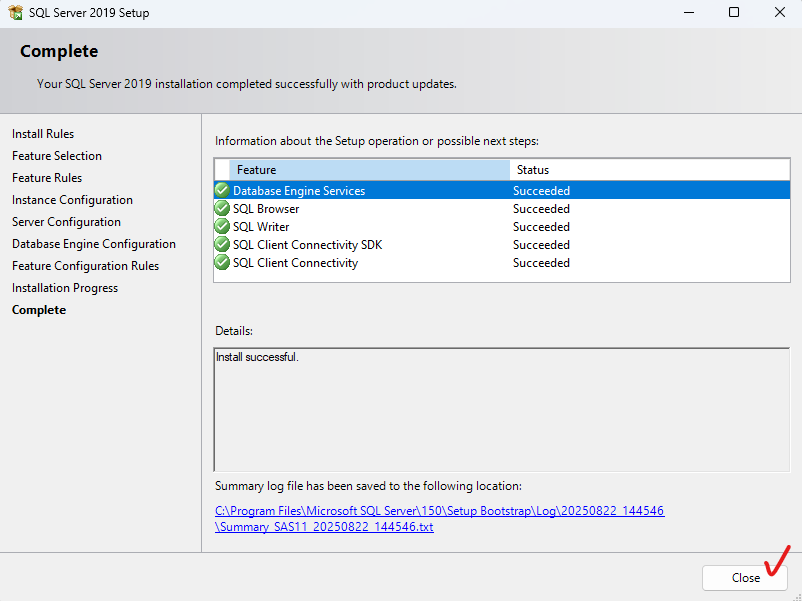
Task: Click the Feature Configuration Rules step
Action: point(85,265)
